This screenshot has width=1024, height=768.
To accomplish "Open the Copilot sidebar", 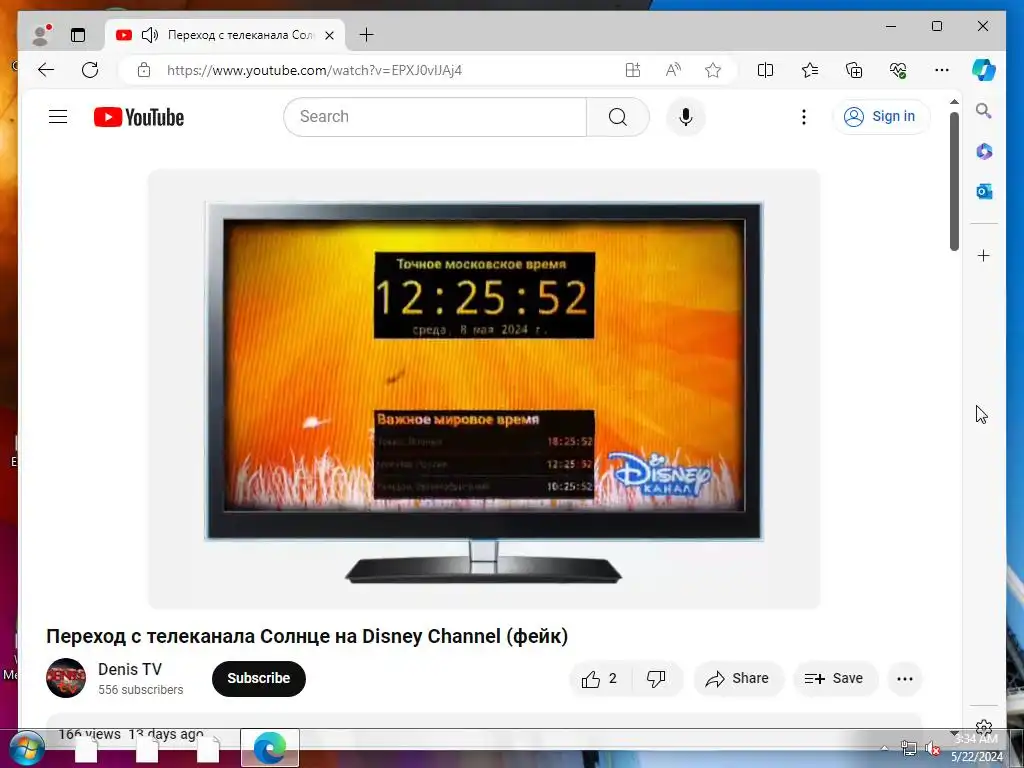I will [x=984, y=70].
